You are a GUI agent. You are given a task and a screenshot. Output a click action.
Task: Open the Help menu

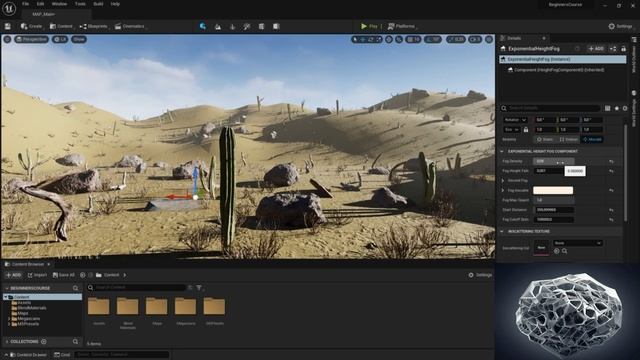[116, 4]
